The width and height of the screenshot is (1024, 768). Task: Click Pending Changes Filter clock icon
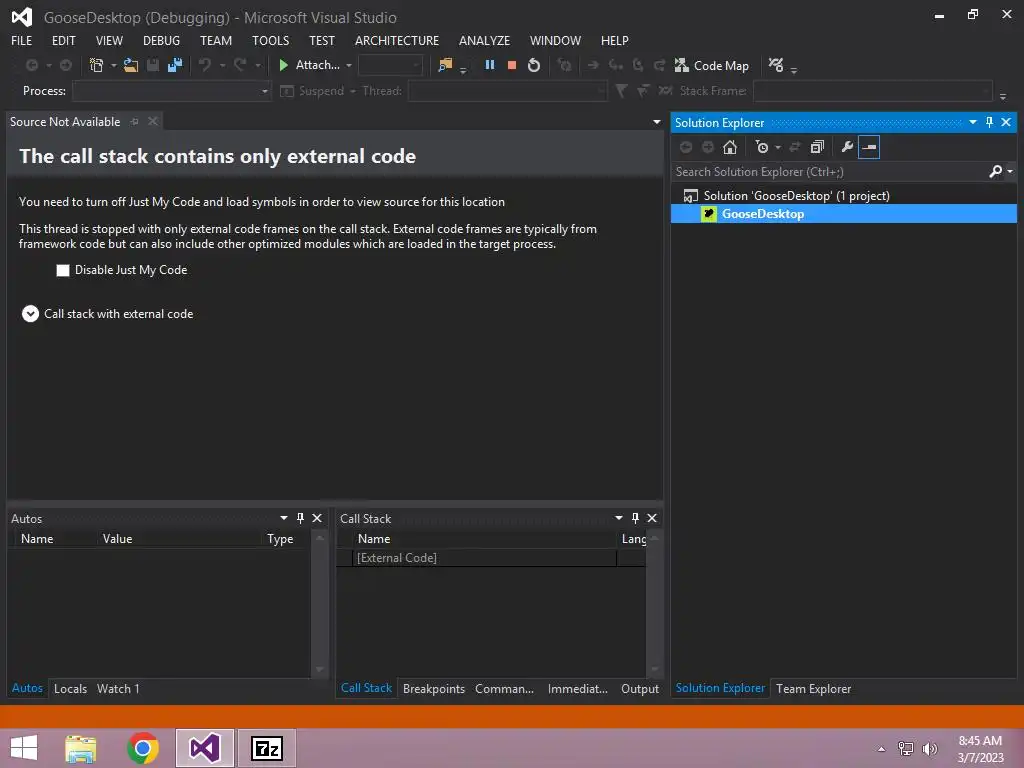tap(761, 147)
